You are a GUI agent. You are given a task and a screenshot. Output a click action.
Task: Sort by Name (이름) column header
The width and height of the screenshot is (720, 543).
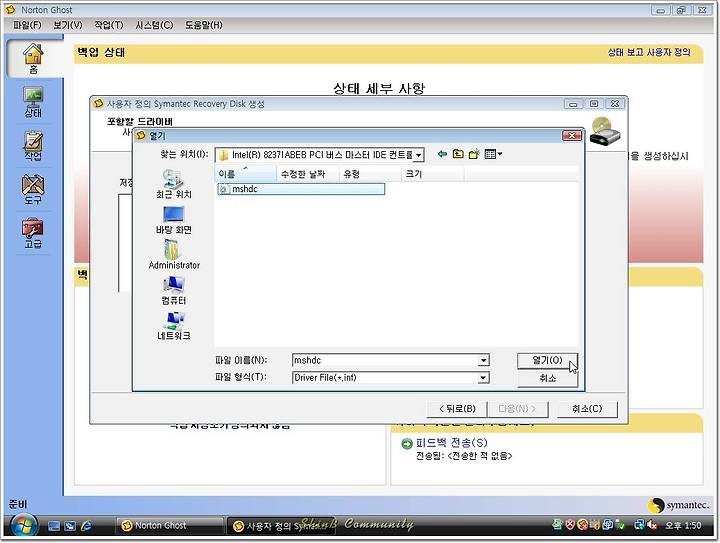246,174
